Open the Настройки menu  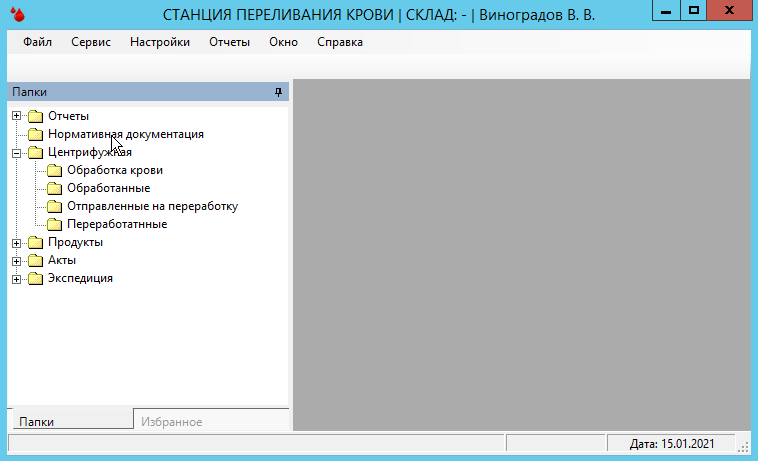pyautogui.click(x=160, y=42)
